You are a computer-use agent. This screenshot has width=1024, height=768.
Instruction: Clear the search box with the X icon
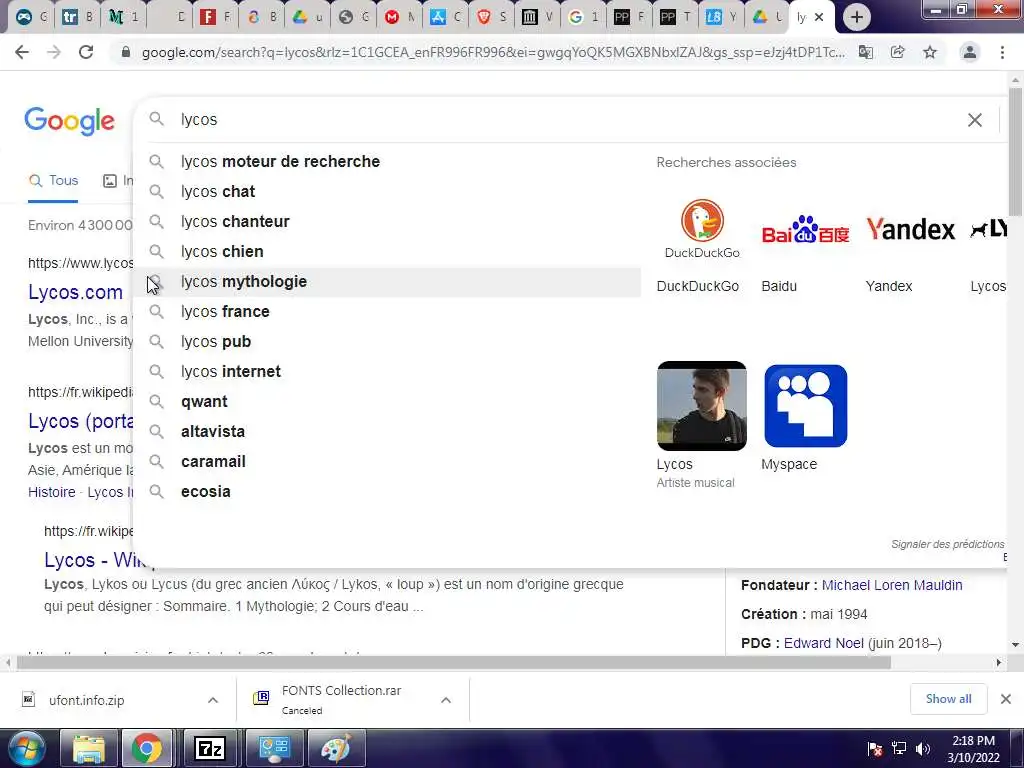[x=974, y=120]
